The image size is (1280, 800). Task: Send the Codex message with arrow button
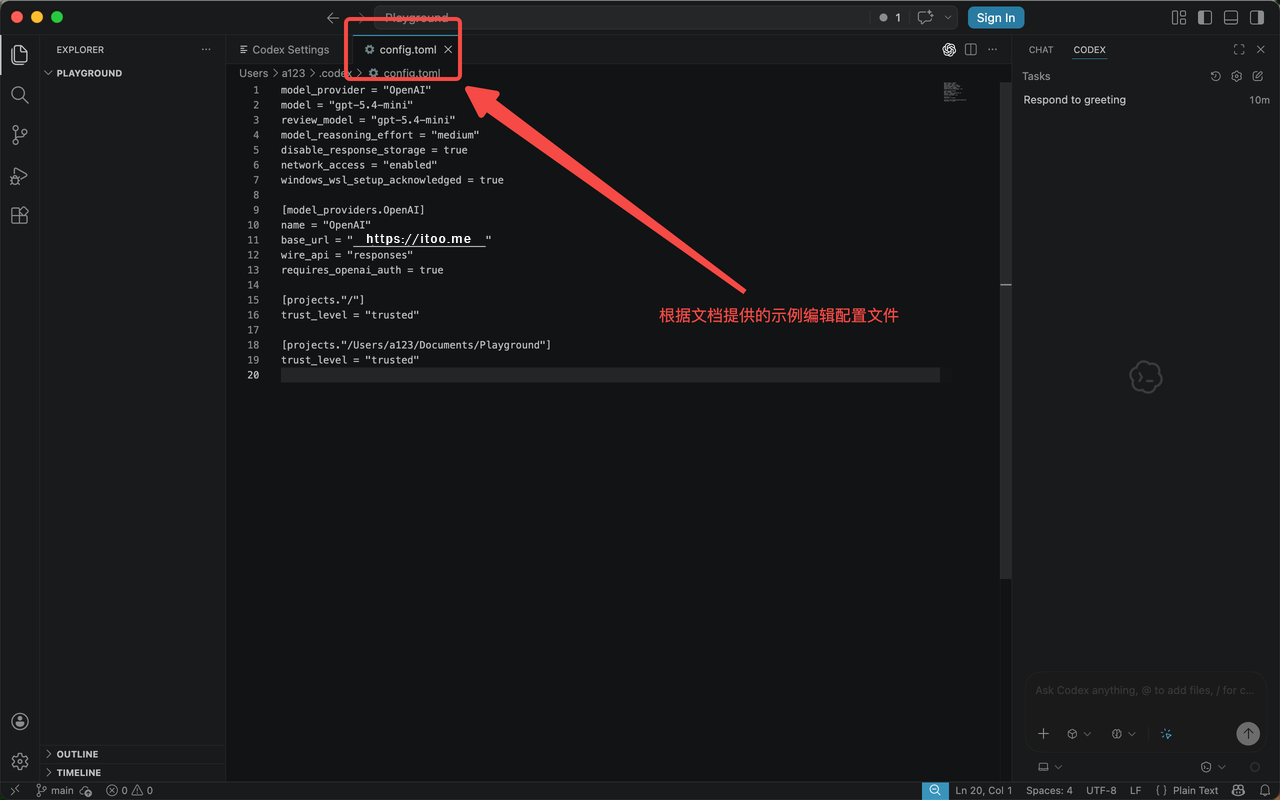point(1248,734)
